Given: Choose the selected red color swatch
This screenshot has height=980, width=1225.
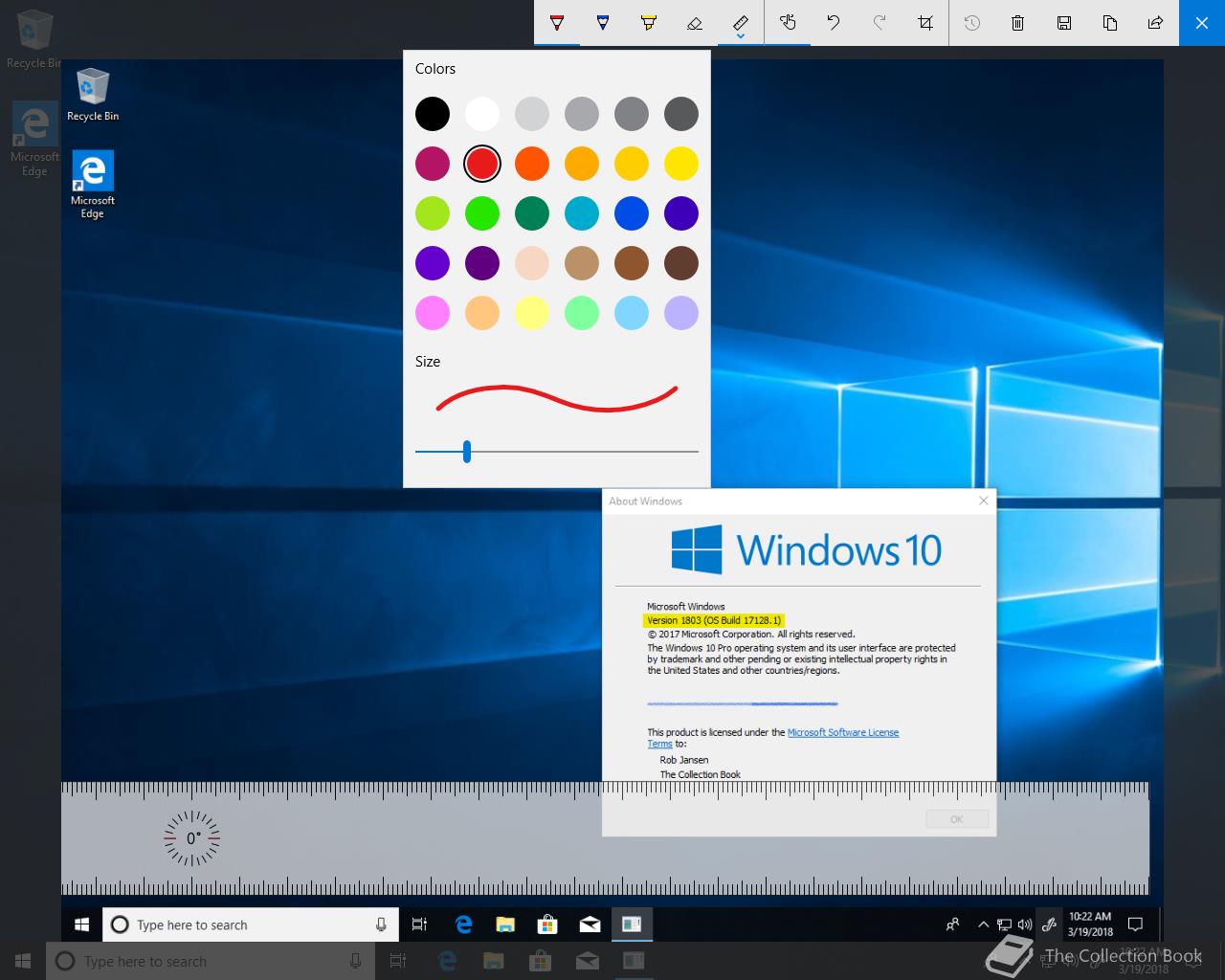Looking at the screenshot, I should coord(482,164).
